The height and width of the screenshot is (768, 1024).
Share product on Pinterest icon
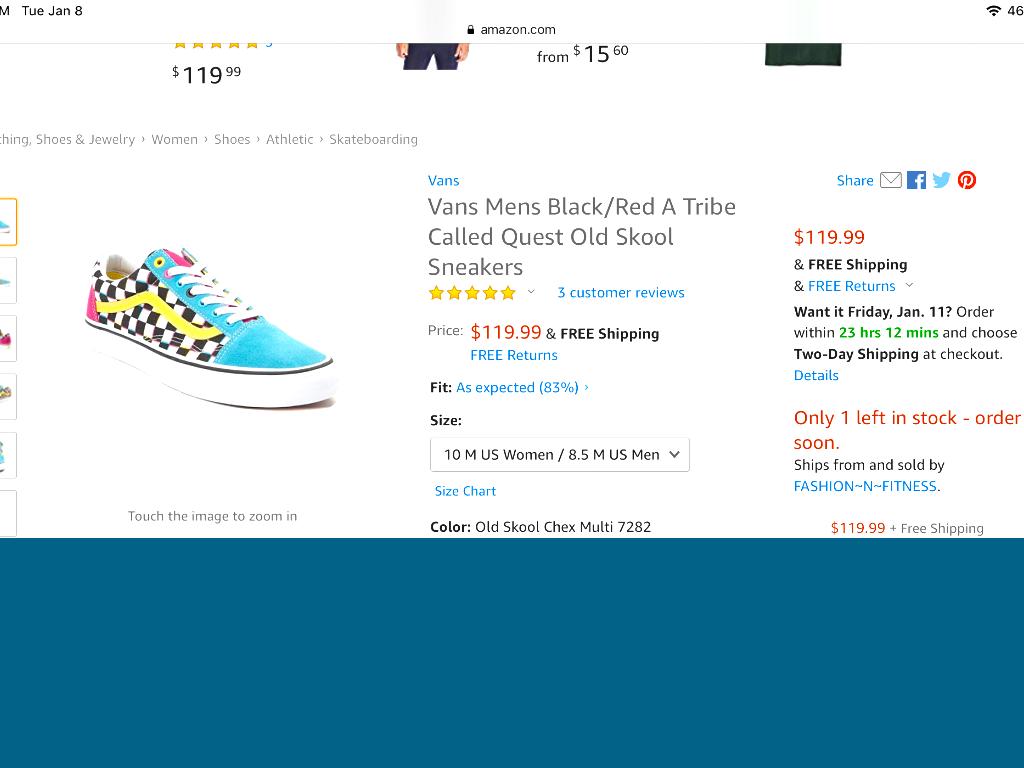coord(967,180)
